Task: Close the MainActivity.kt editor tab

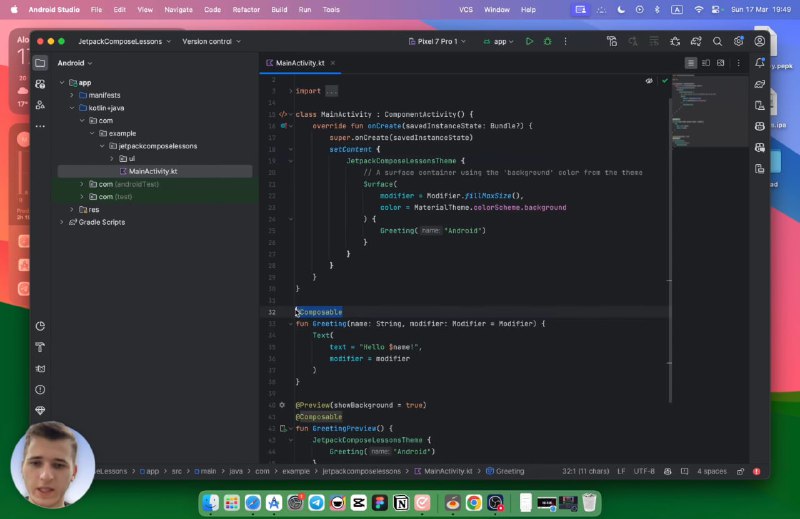Action: click(x=333, y=63)
